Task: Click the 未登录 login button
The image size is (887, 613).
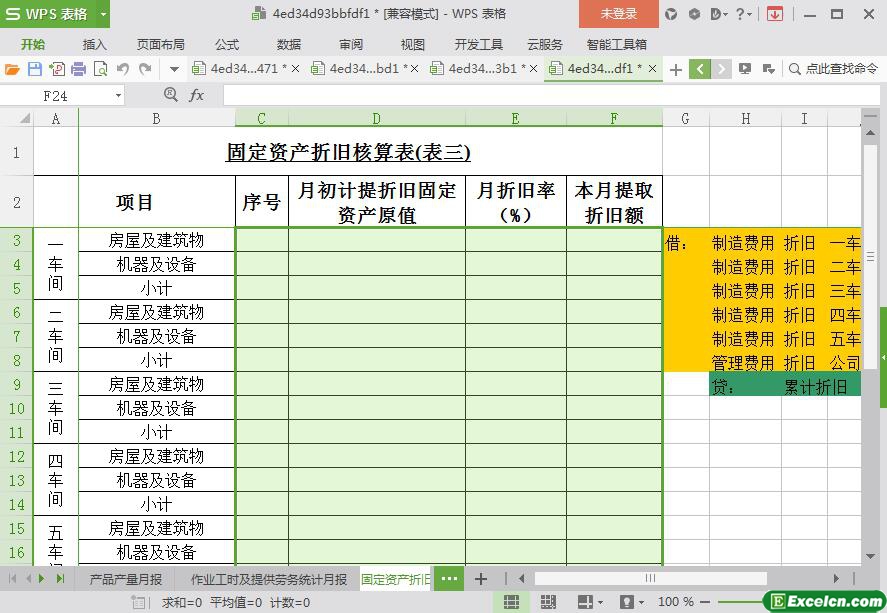Action: (x=618, y=14)
